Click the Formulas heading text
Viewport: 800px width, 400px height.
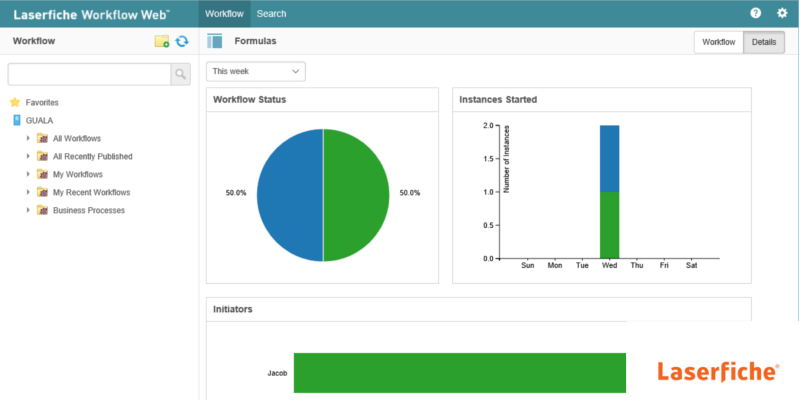(256, 41)
